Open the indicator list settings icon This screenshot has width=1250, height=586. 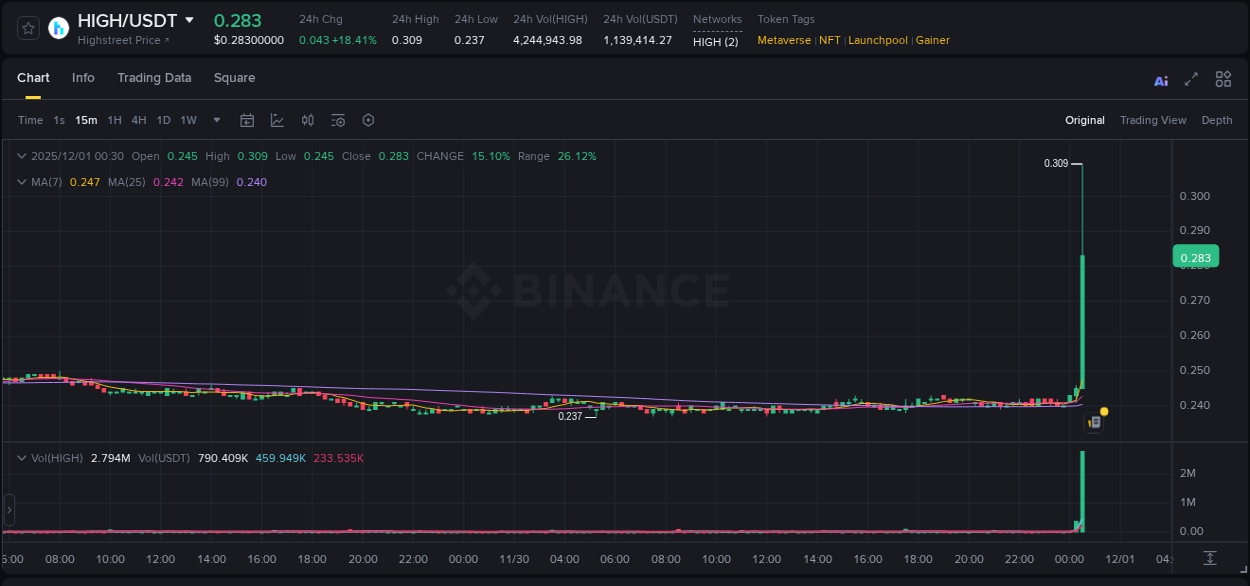coord(337,119)
